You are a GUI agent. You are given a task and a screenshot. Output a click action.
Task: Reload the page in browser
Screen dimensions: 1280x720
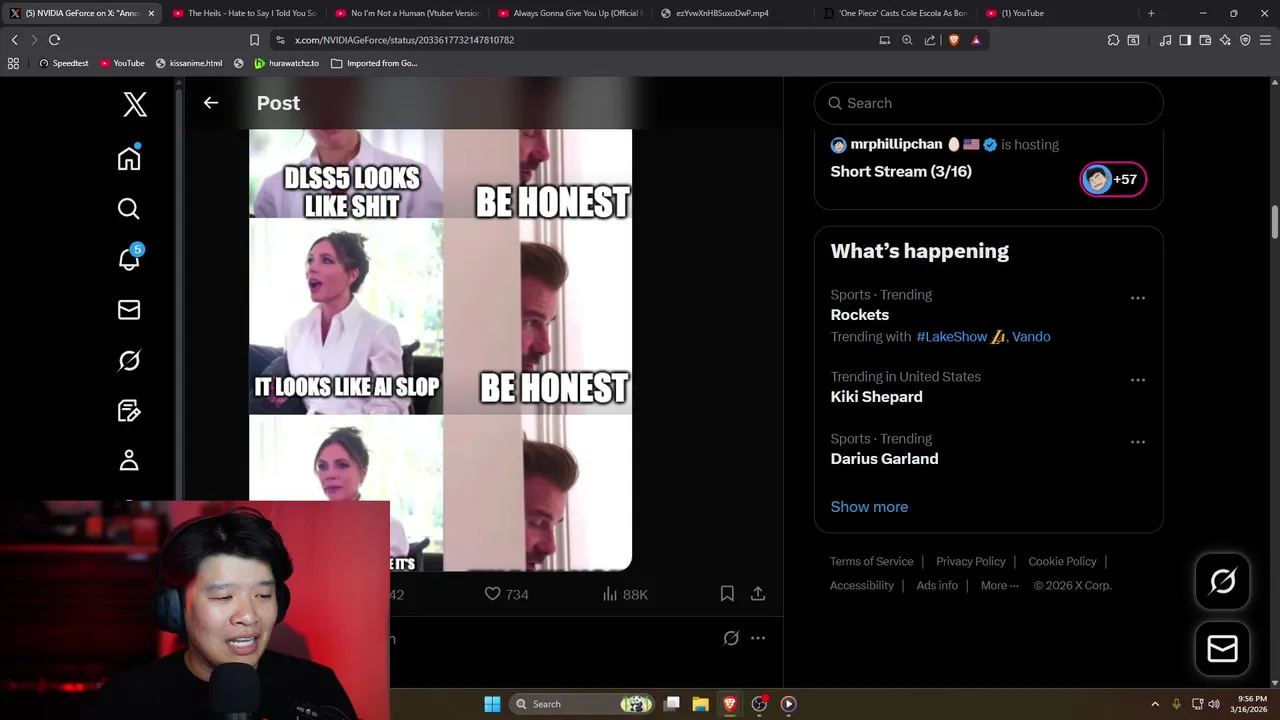[x=54, y=40]
